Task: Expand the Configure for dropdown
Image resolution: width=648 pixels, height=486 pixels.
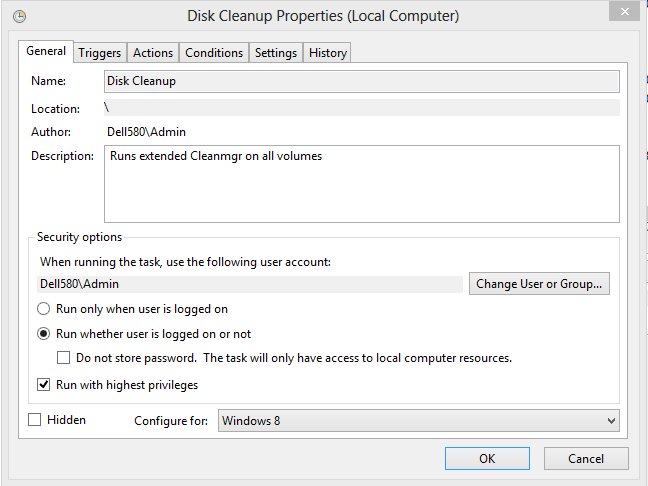Action: tap(418, 421)
